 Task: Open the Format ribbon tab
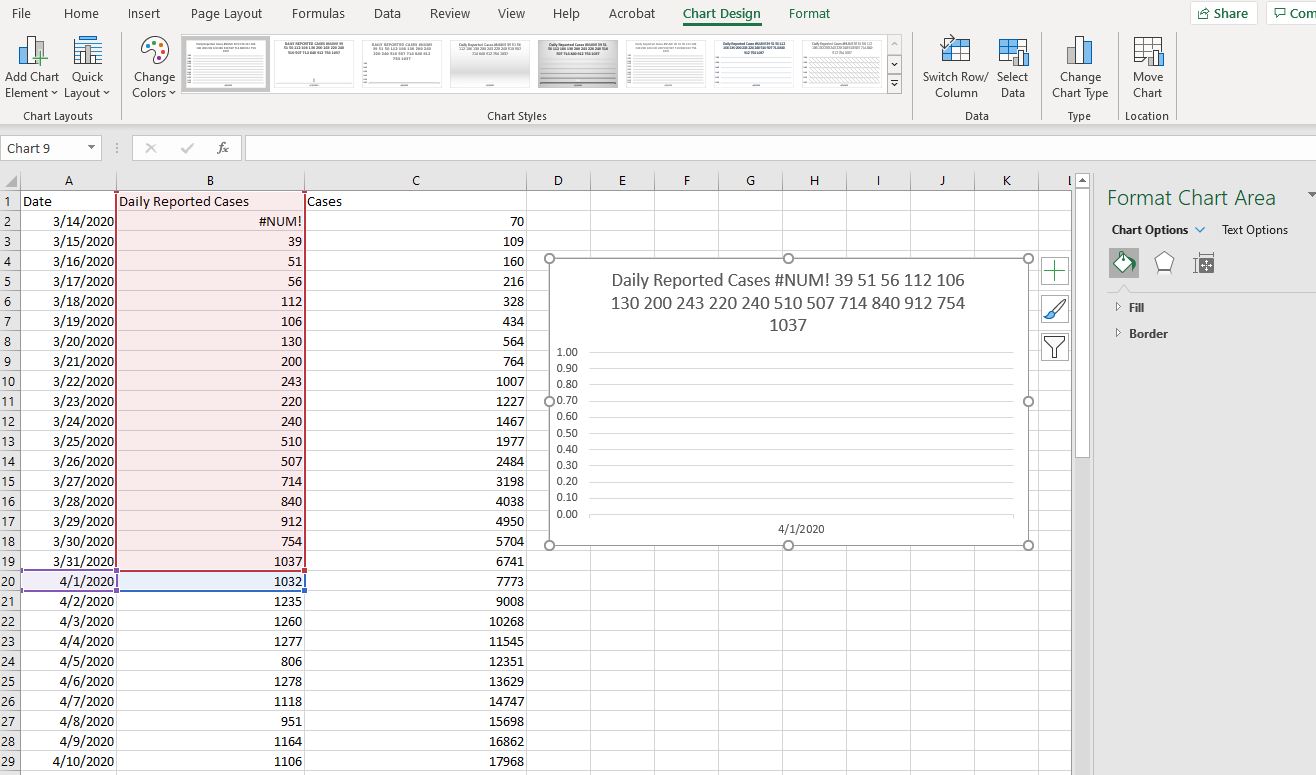click(x=809, y=13)
